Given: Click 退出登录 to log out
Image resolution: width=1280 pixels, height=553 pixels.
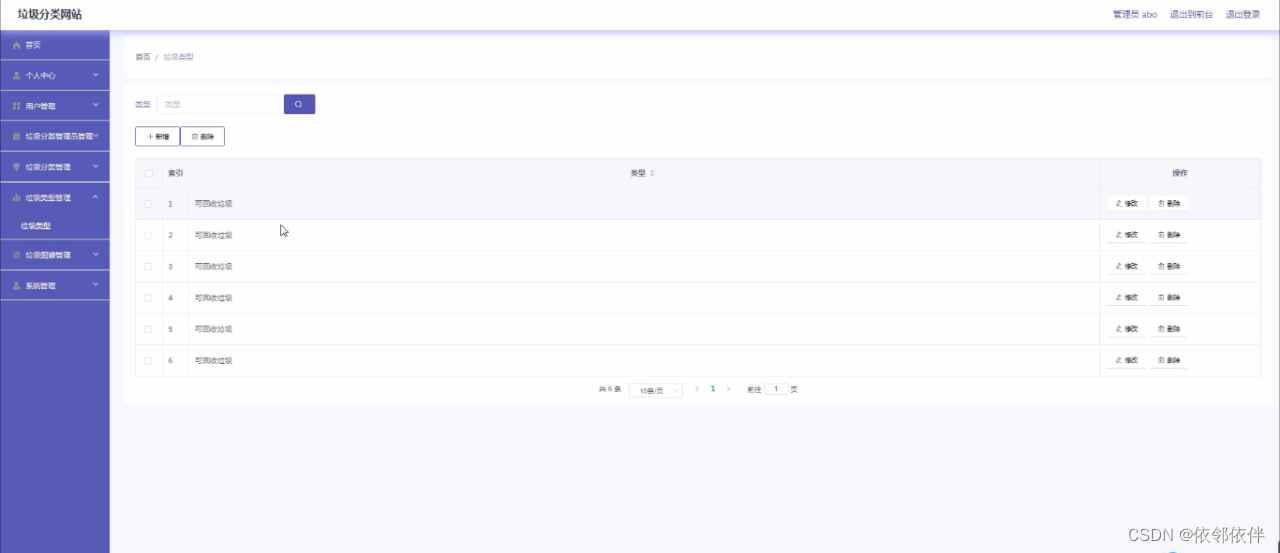Looking at the screenshot, I should [x=1243, y=15].
